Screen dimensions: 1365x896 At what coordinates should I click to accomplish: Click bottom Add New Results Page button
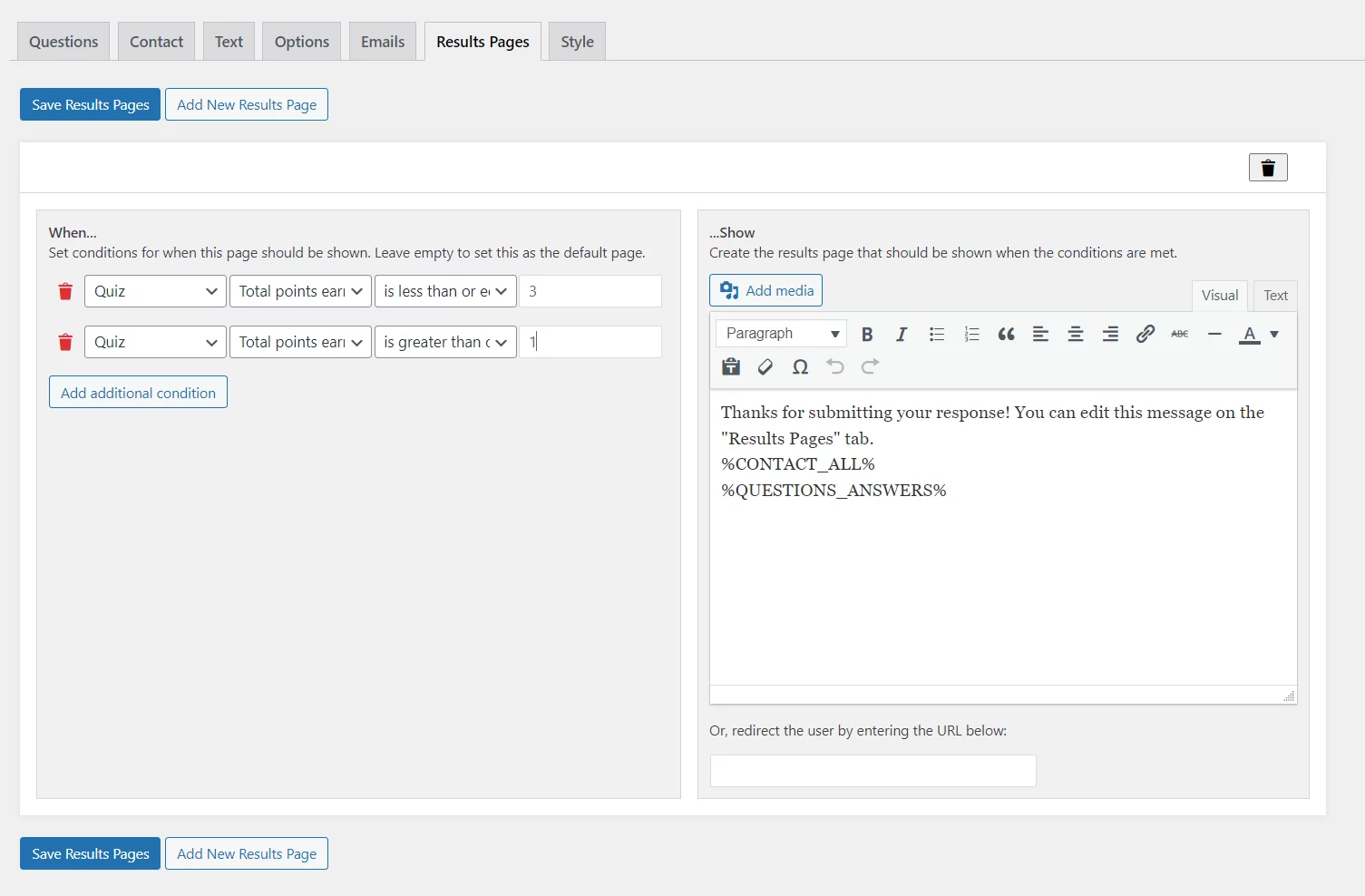247,853
